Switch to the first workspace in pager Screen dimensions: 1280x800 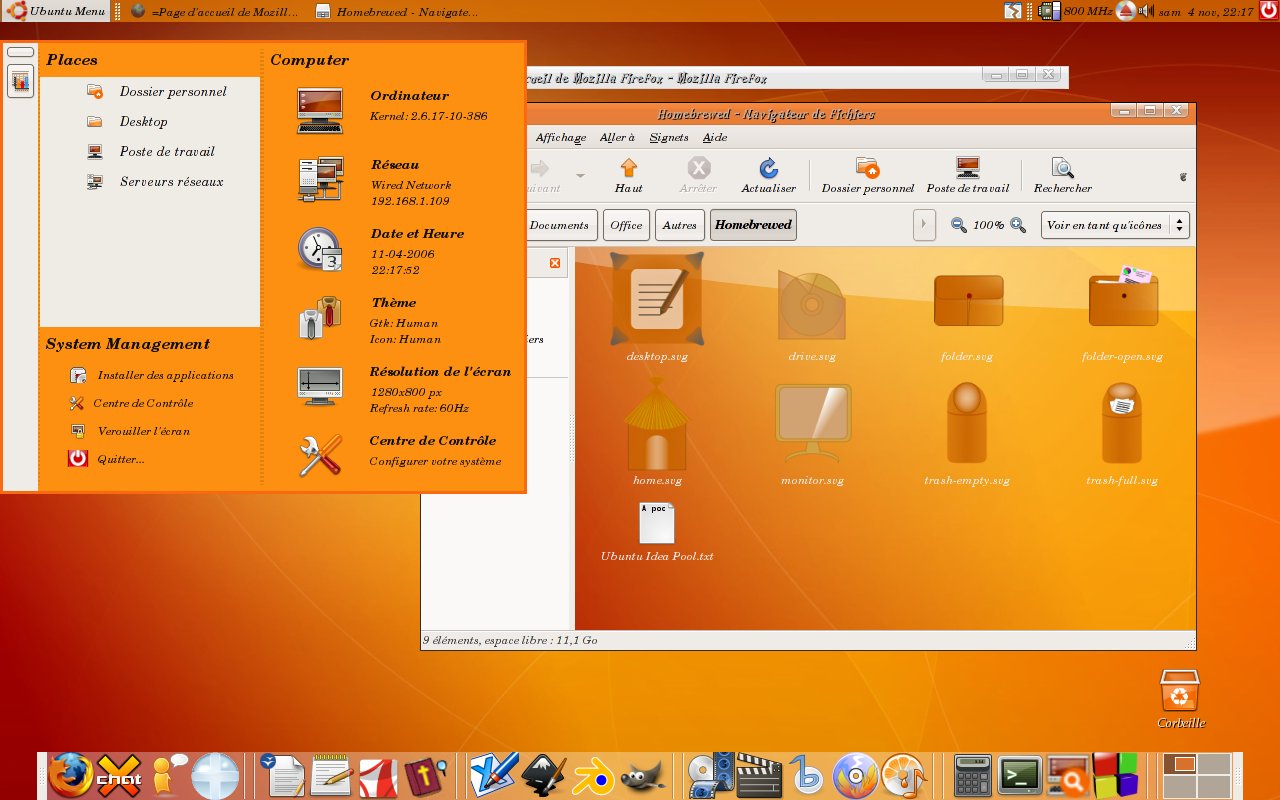point(1181,764)
